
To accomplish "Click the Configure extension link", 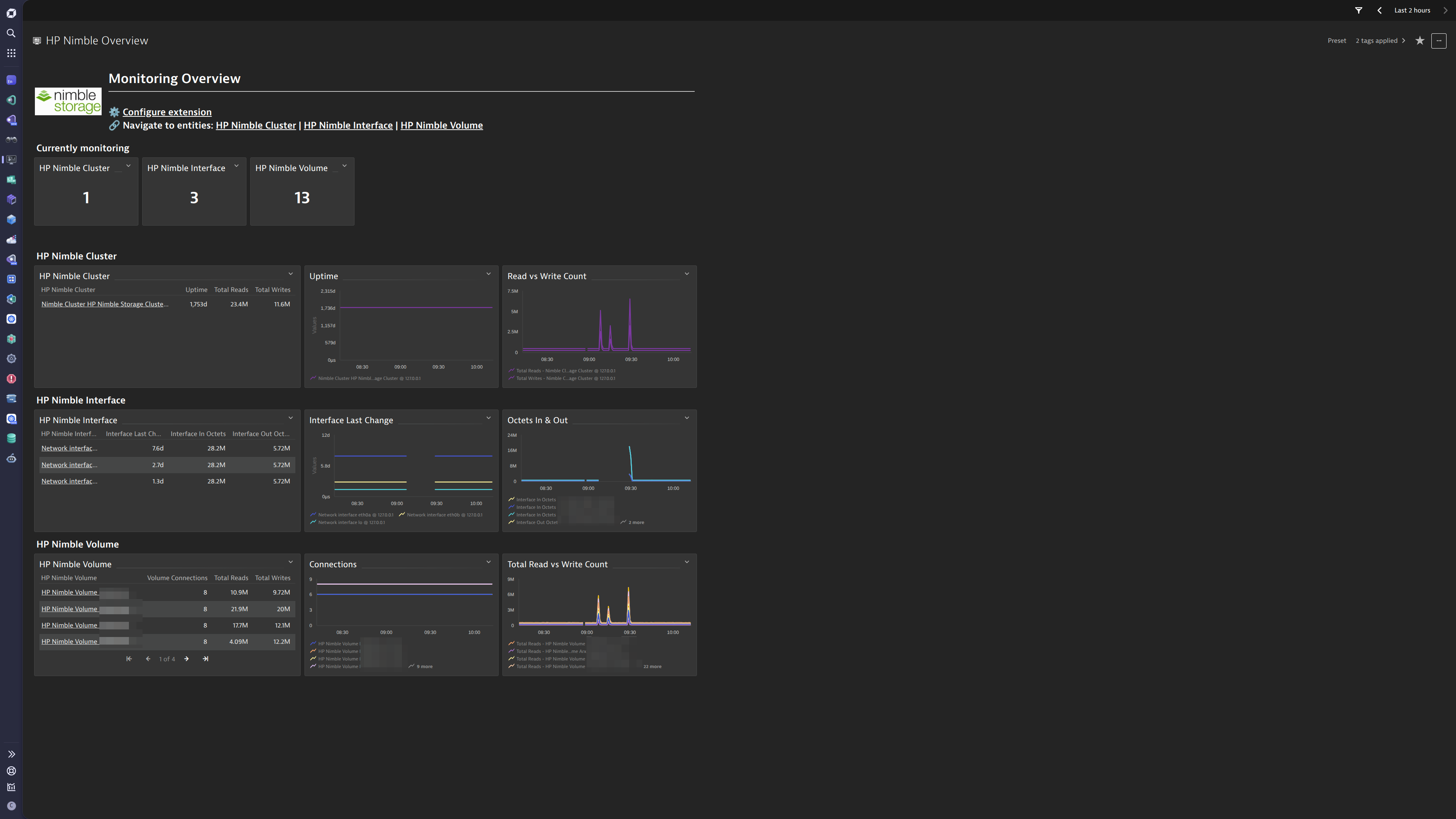I will (x=167, y=112).
